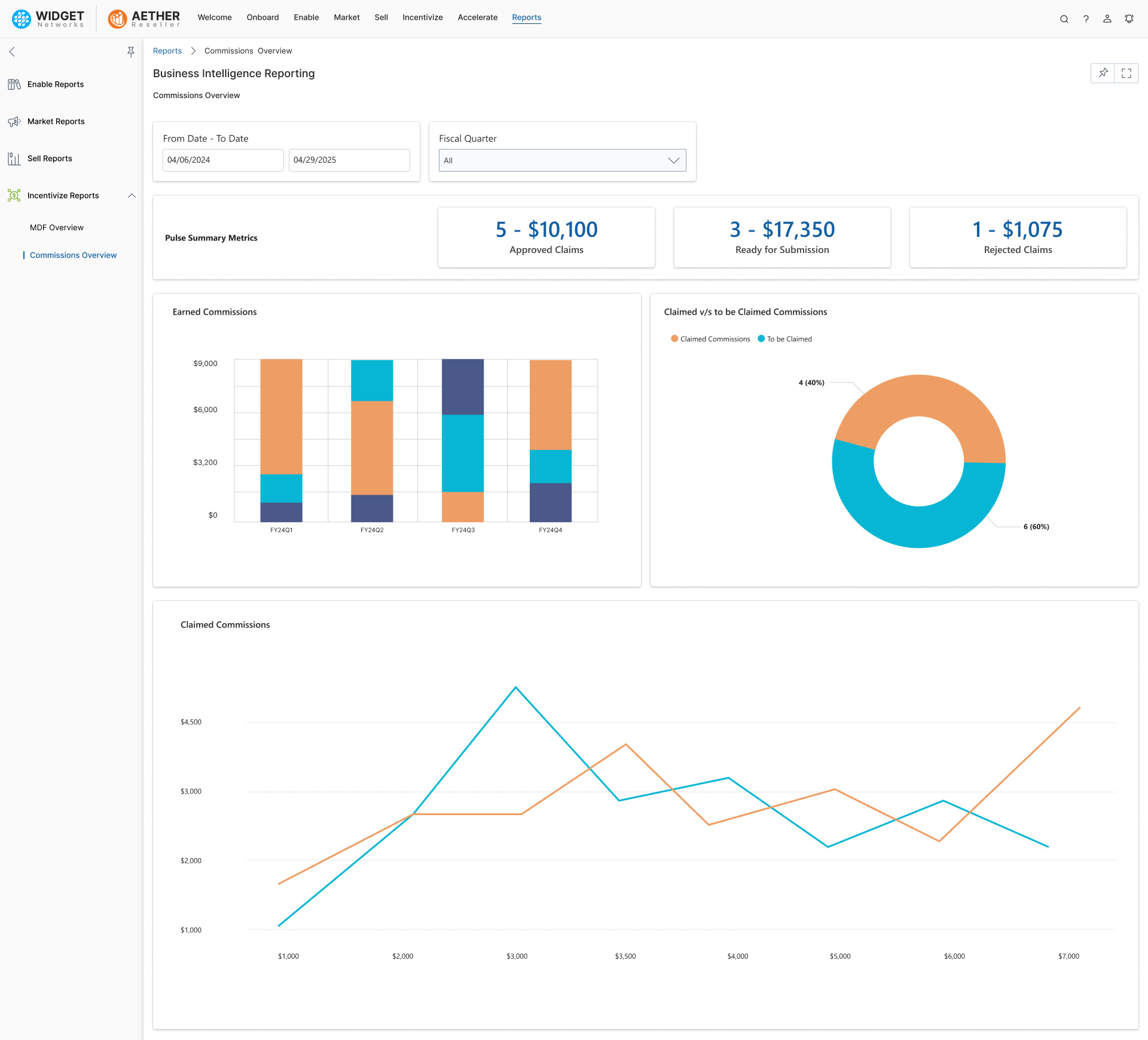
Task: Open the help question mark icon
Action: 1086,19
